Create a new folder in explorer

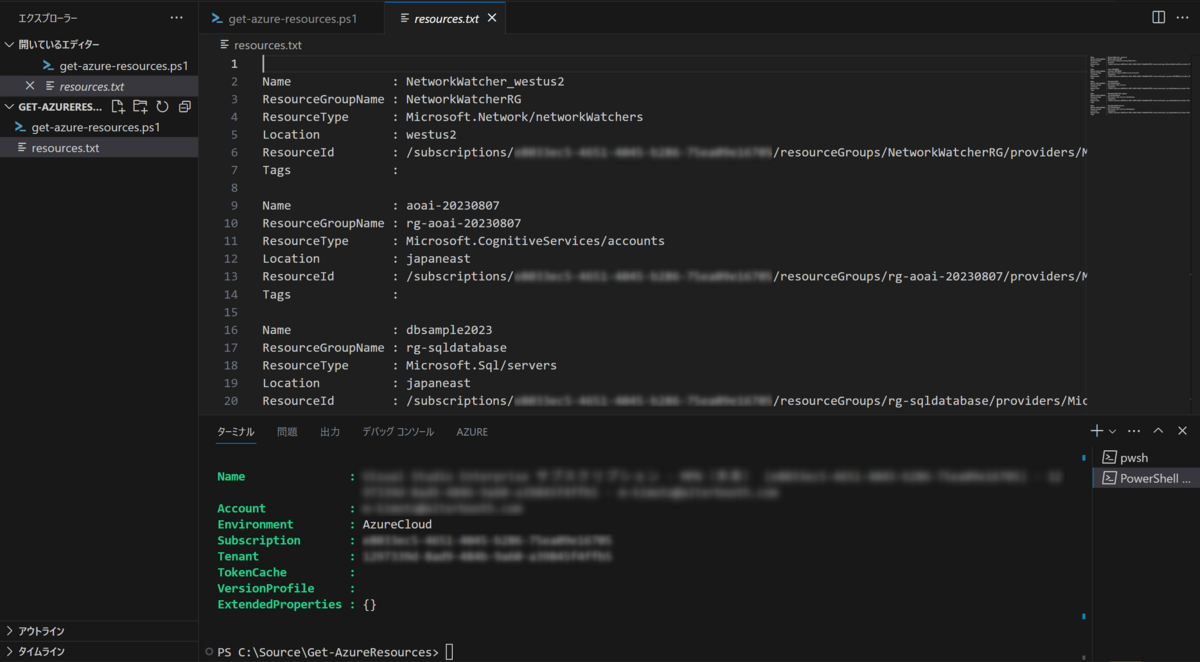point(140,106)
